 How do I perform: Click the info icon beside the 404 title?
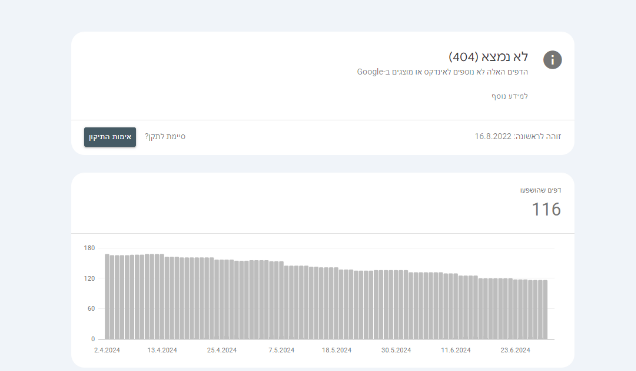(552, 60)
